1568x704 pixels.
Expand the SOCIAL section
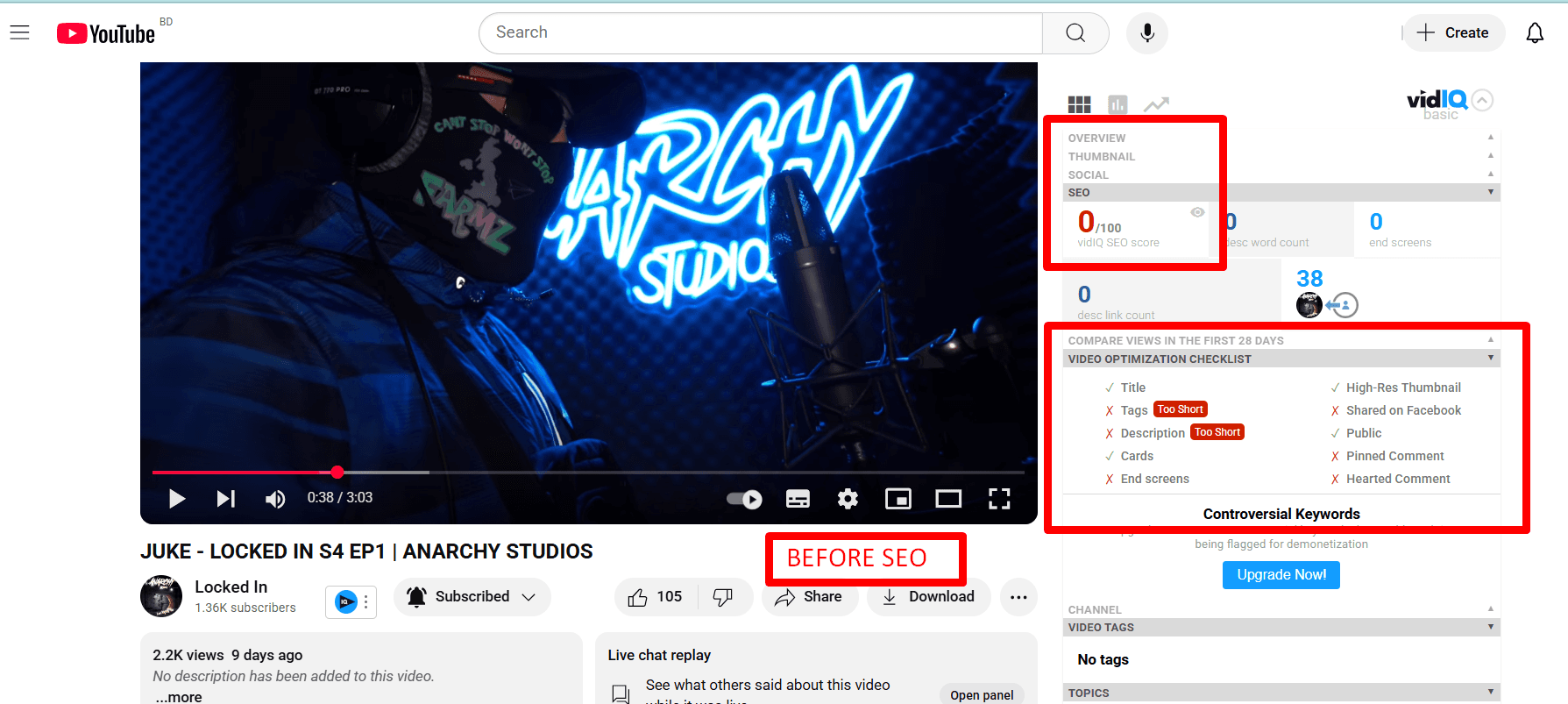(1281, 174)
